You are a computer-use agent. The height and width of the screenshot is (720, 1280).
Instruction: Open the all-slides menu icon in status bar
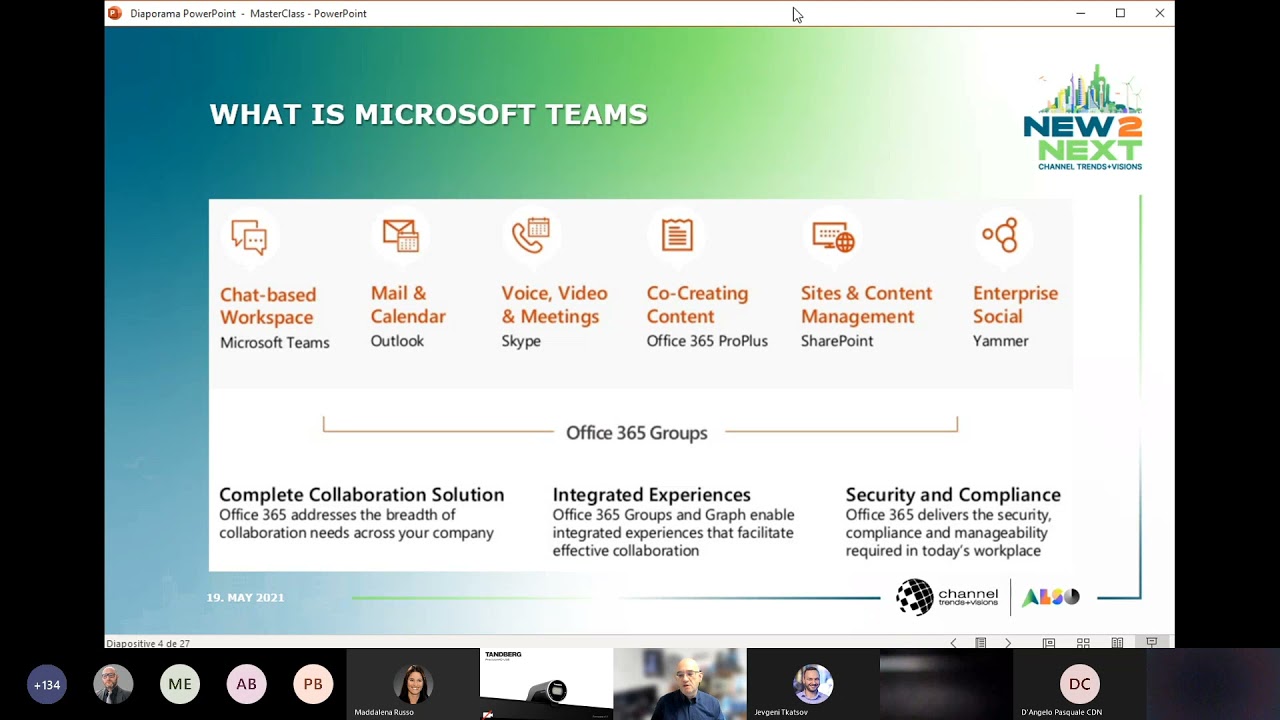coord(981,643)
